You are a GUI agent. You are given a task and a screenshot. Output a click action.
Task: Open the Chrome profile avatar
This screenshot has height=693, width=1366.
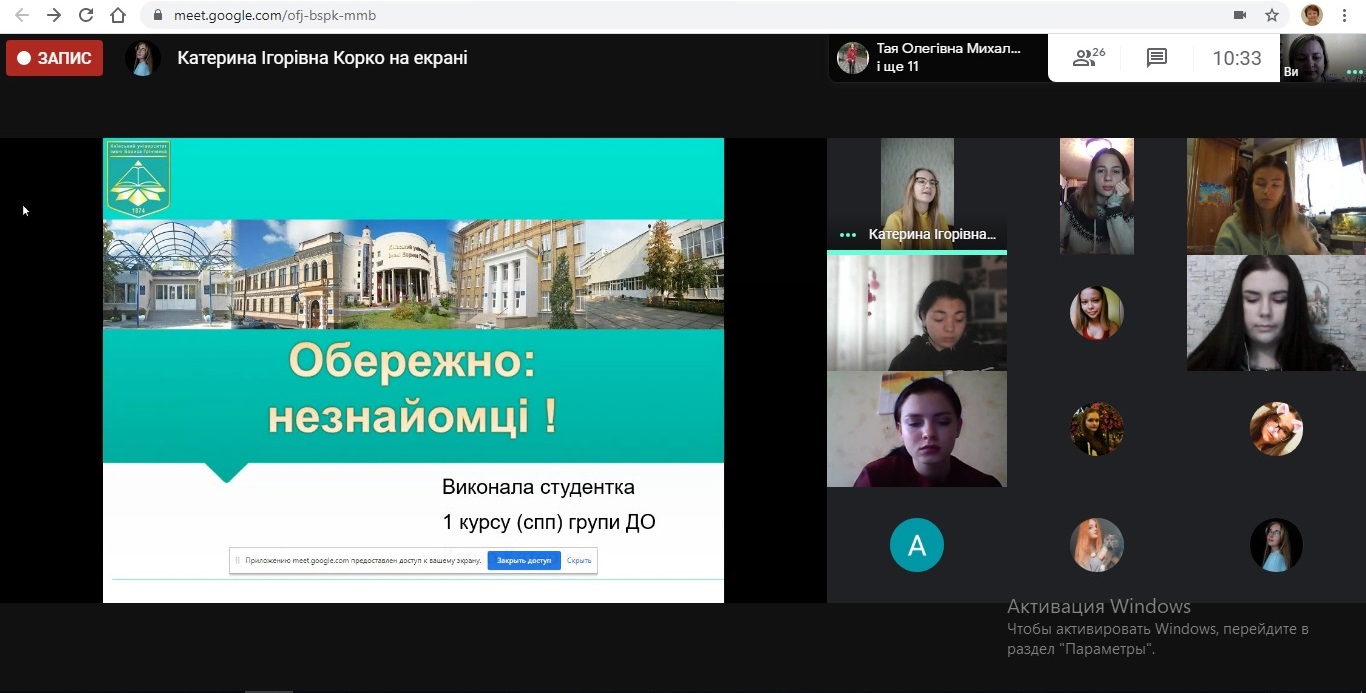point(1311,15)
